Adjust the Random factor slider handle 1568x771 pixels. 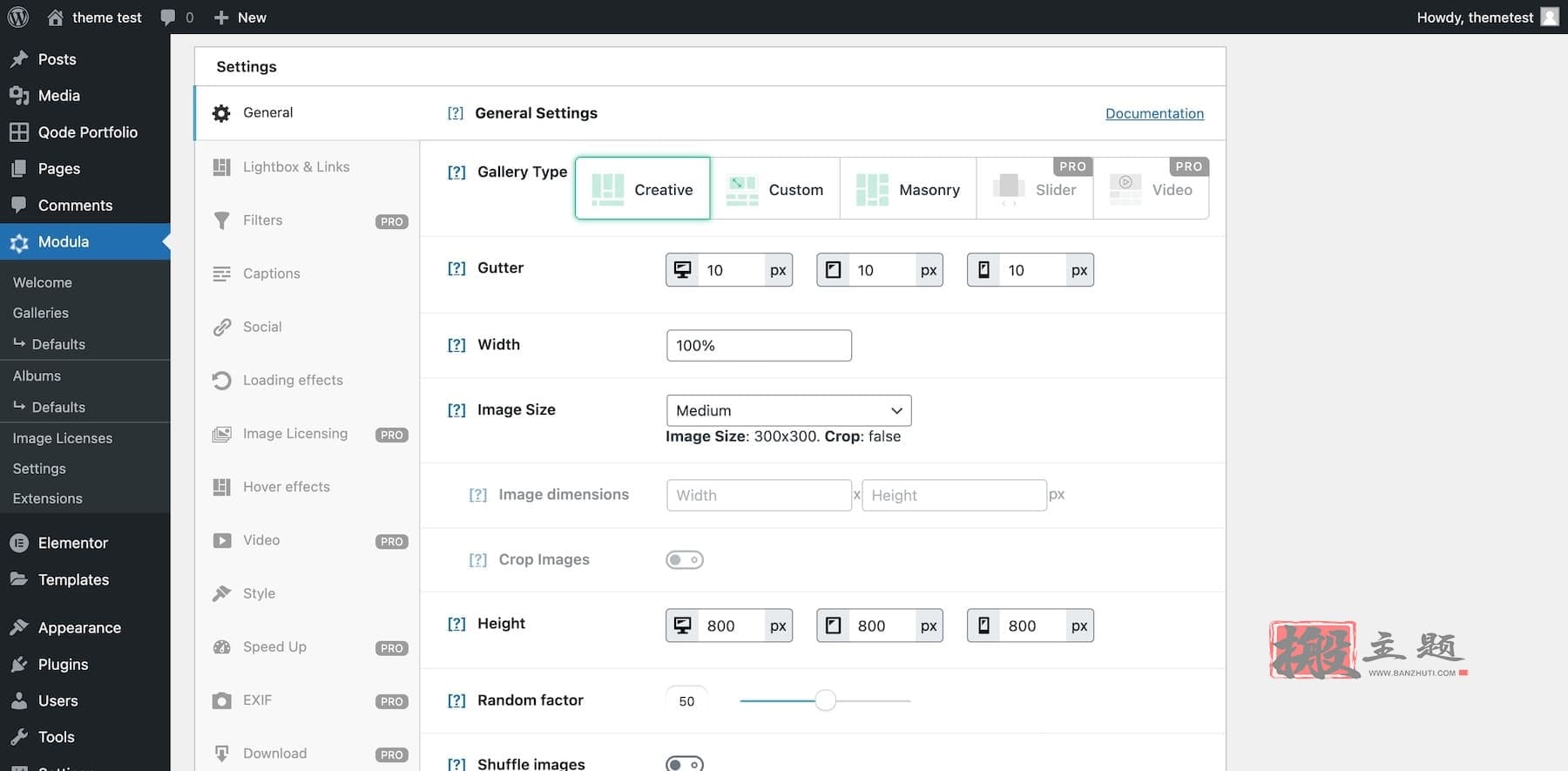(x=826, y=700)
